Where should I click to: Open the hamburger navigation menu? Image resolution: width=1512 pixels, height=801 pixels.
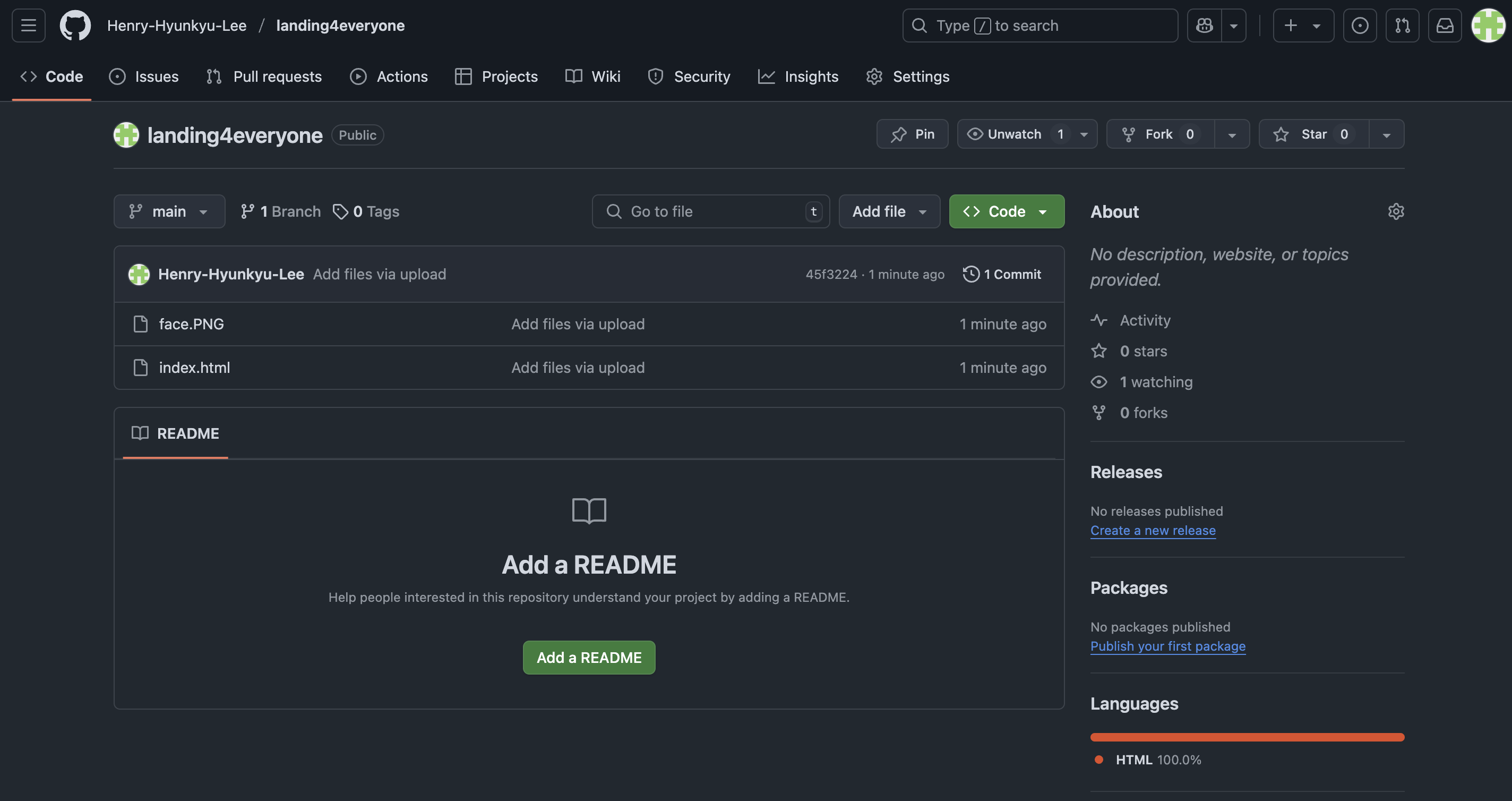point(28,25)
